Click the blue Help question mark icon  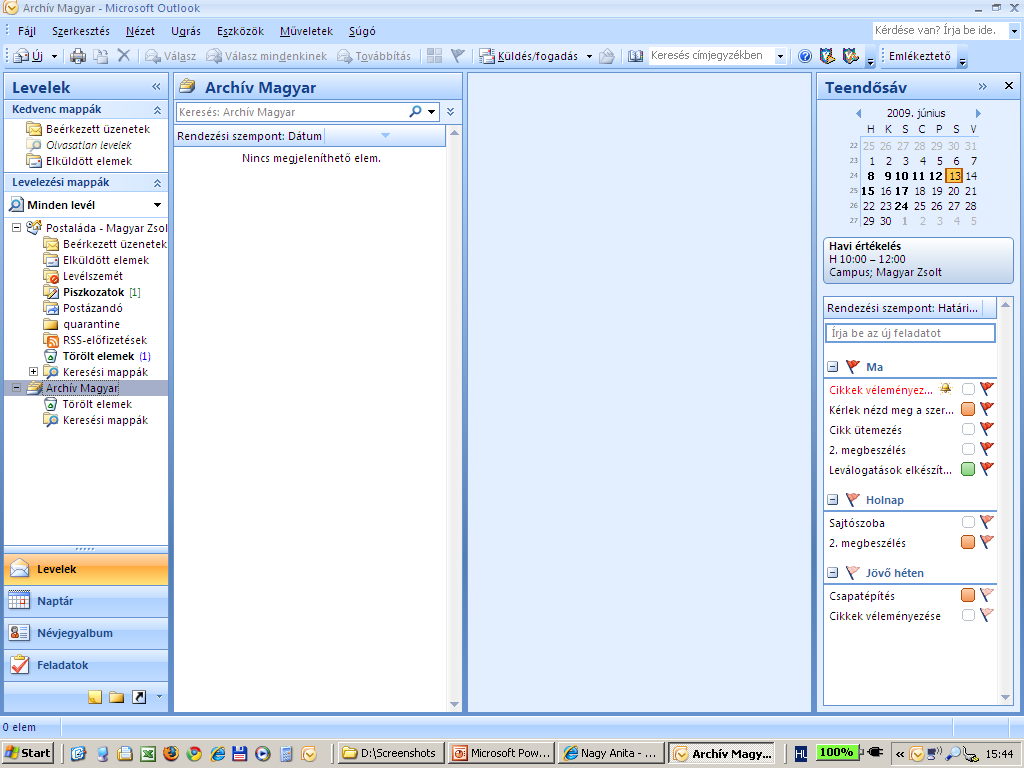pos(805,56)
